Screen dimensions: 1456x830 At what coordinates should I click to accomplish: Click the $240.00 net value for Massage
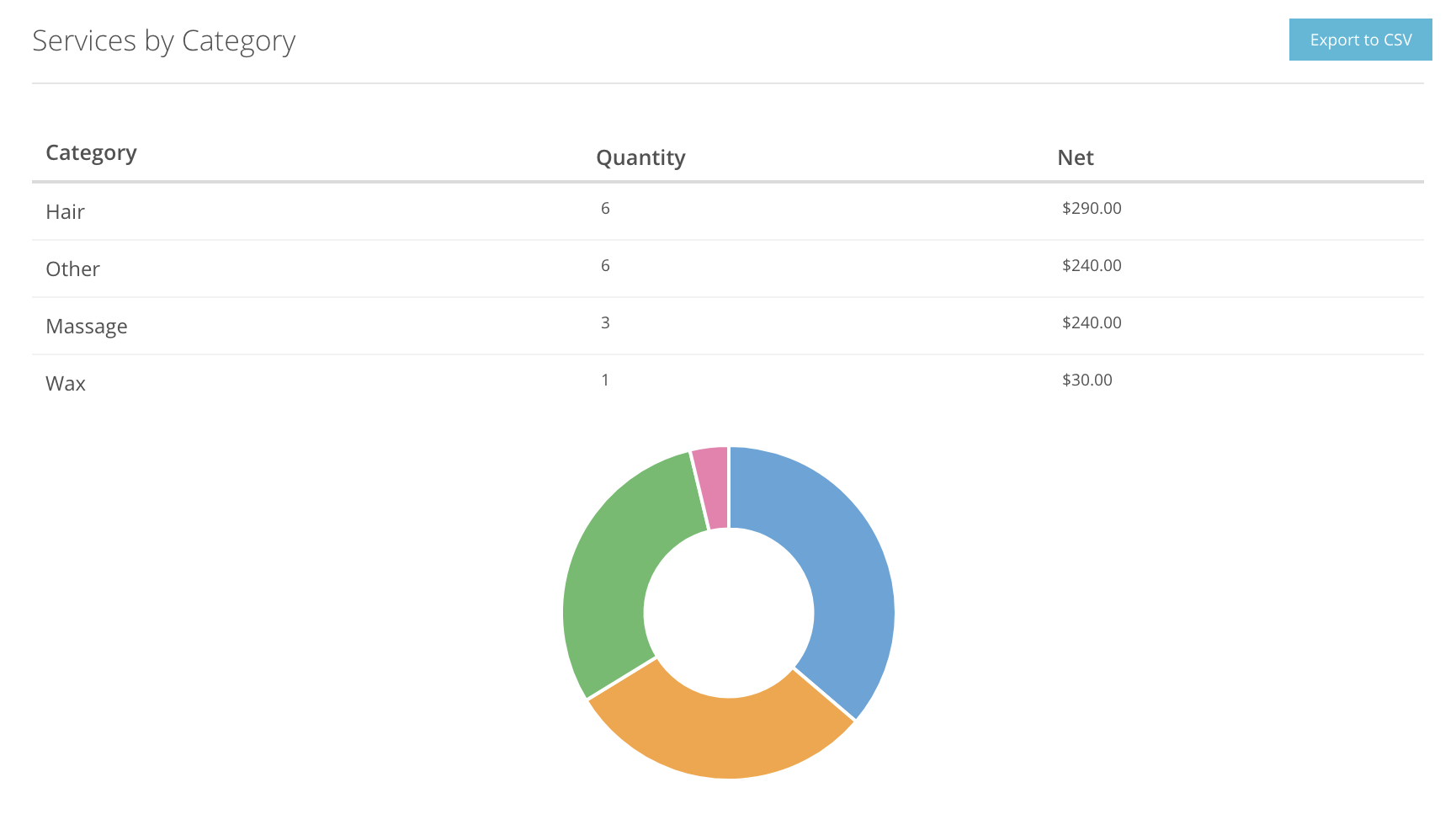tap(1092, 322)
